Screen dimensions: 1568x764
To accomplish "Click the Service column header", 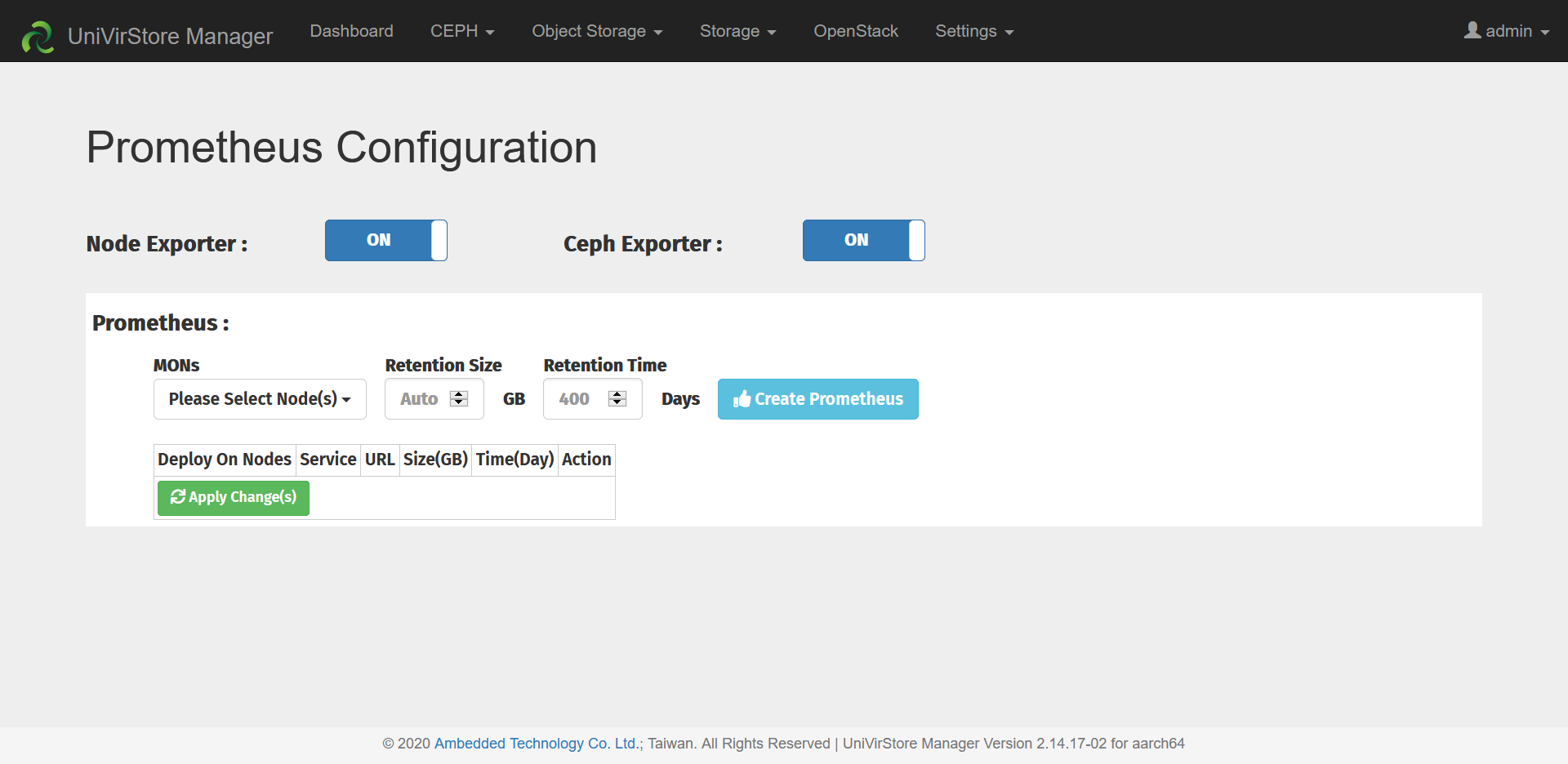I will pyautogui.click(x=328, y=460).
